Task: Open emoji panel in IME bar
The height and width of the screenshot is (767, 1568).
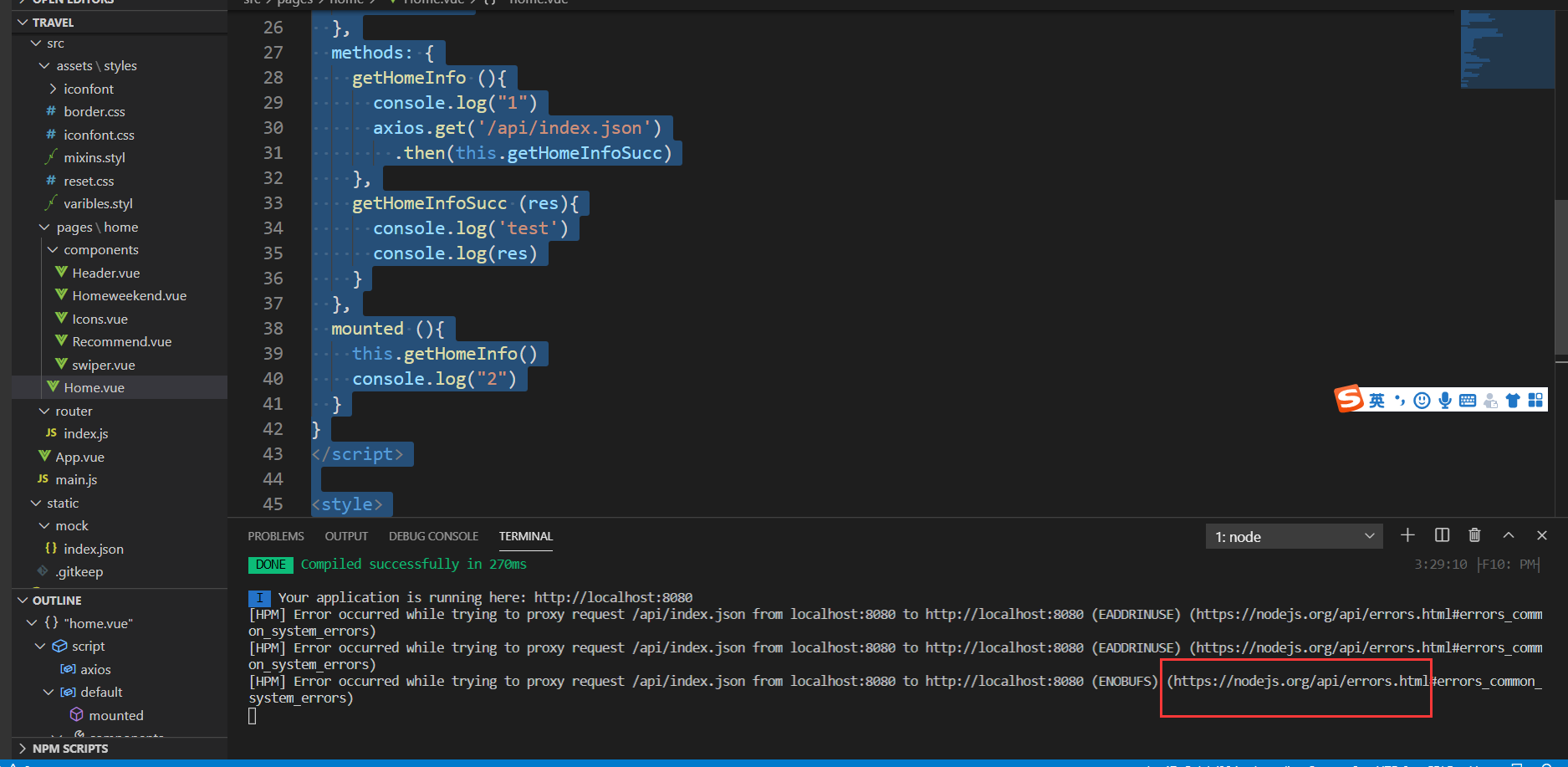Action: (1422, 401)
